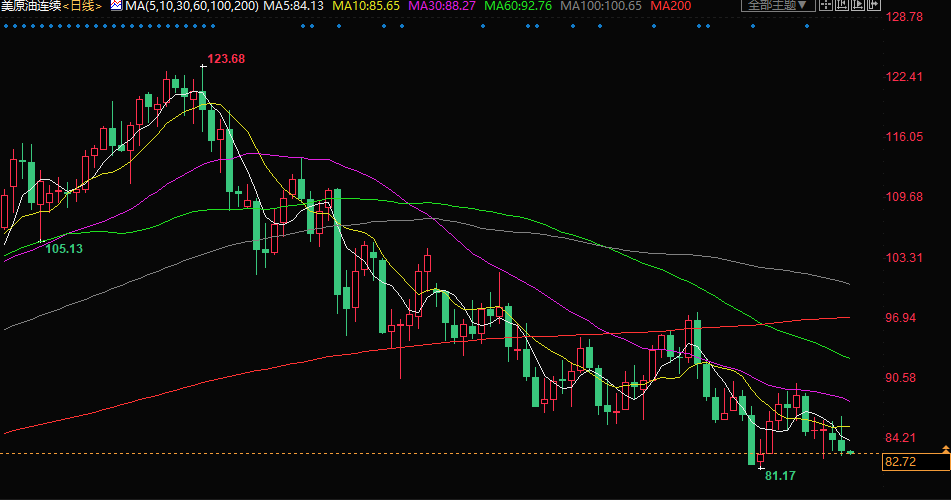The height and width of the screenshot is (500, 951).
Task: Click the red MA200 label
Action: click(673, 6)
